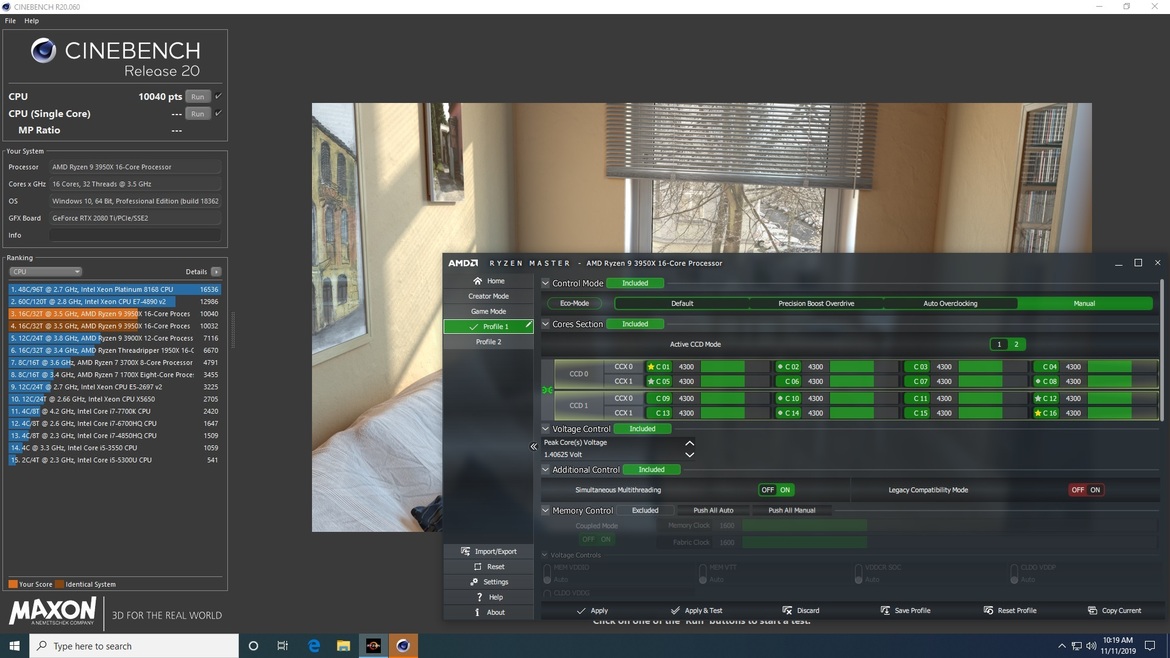
Task: Collapse the Additional Control section
Action: (545, 470)
